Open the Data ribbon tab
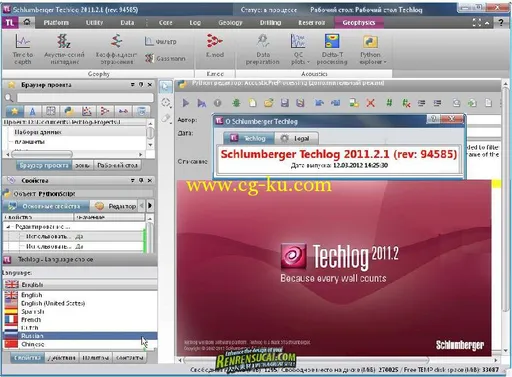 click(x=127, y=22)
